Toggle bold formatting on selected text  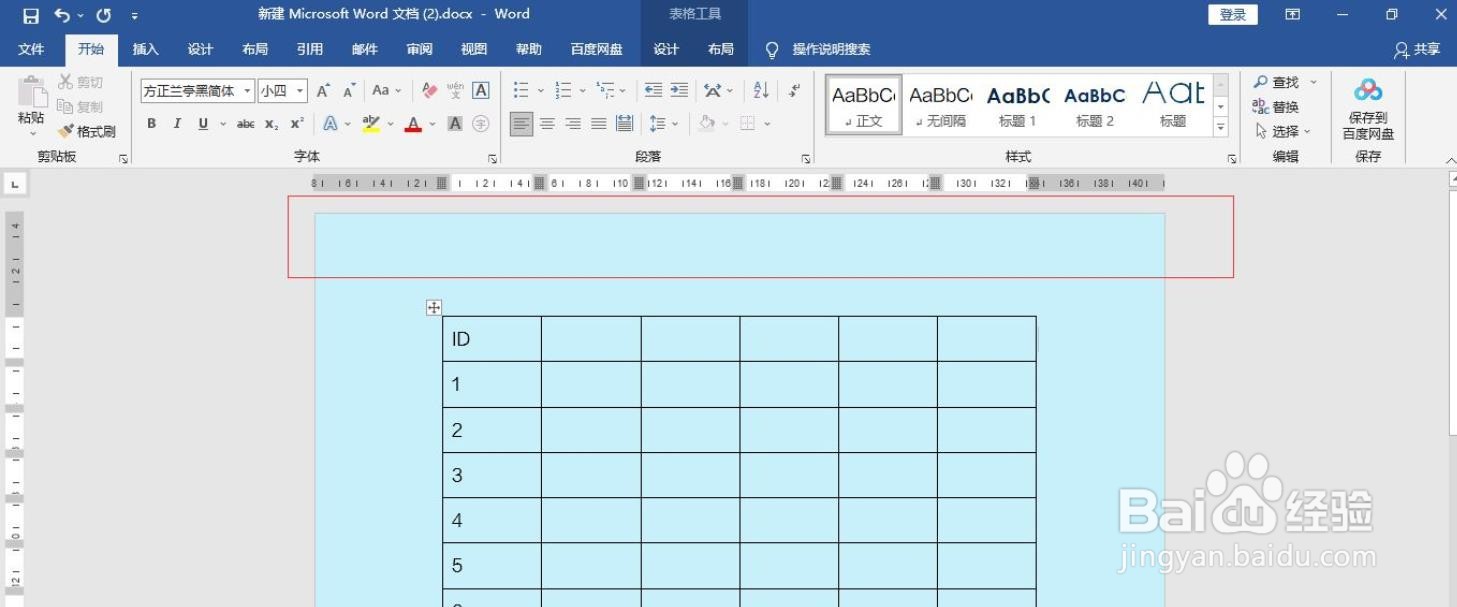pyautogui.click(x=151, y=124)
